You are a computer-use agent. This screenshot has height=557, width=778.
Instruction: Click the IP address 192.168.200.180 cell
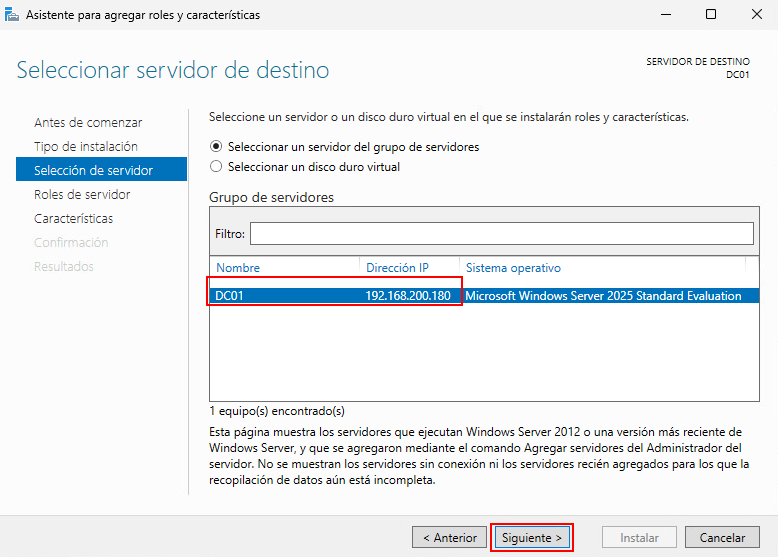pyautogui.click(x=408, y=296)
